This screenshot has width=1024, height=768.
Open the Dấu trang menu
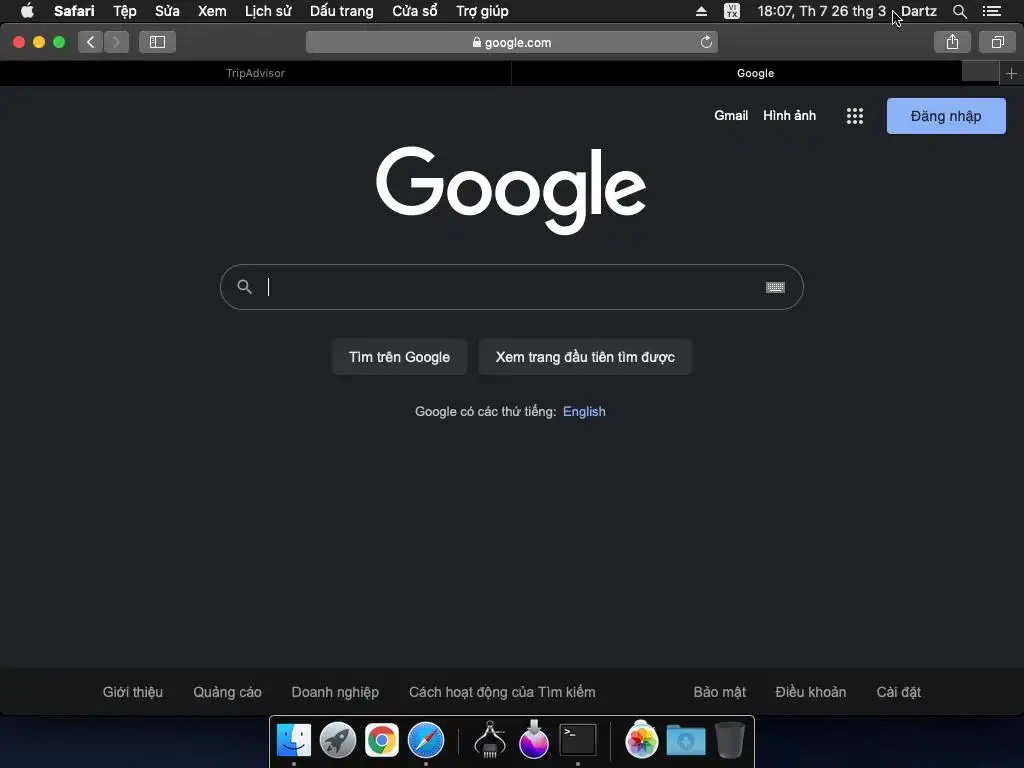tap(342, 11)
